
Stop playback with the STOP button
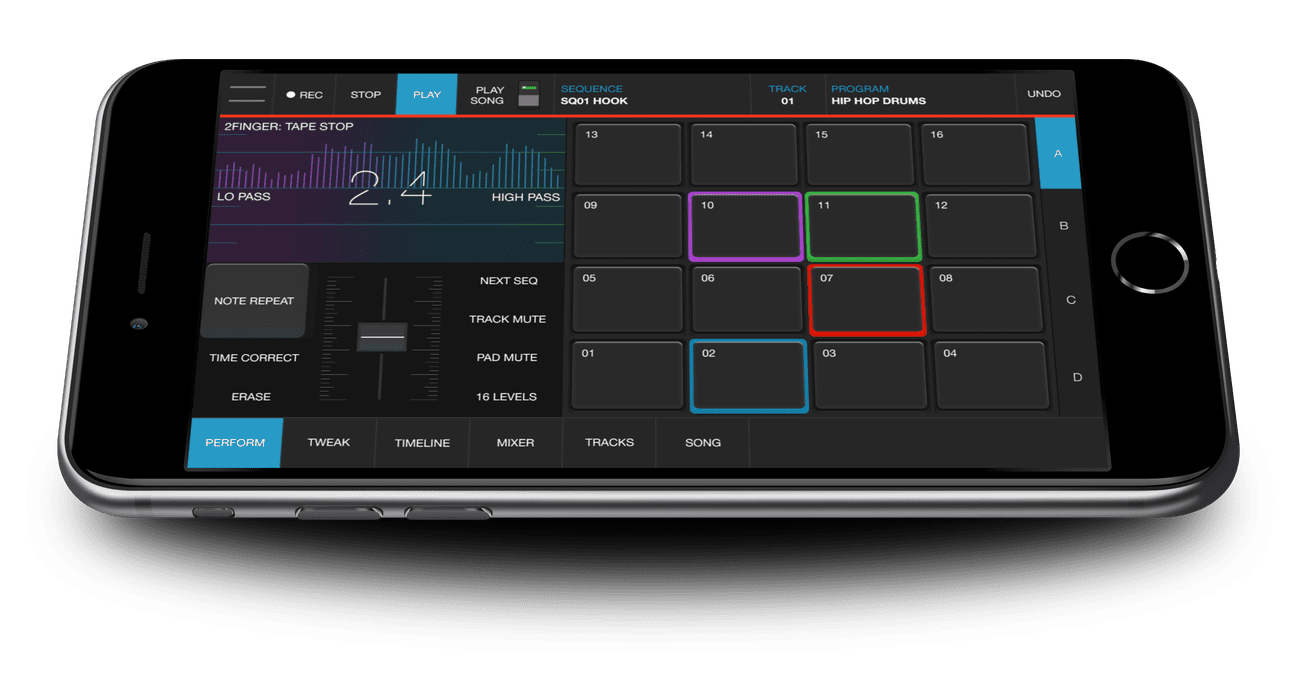[x=365, y=95]
